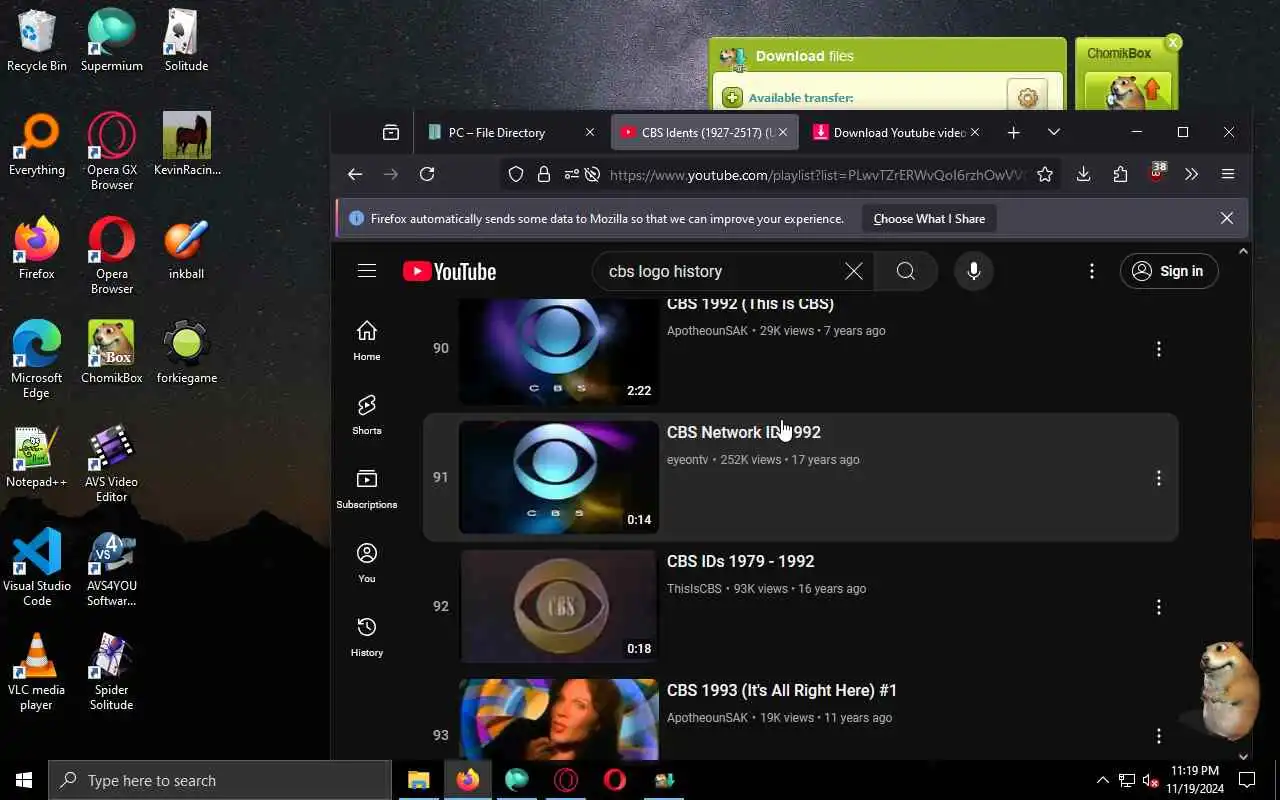The width and height of the screenshot is (1280, 800).
Task: Show site info via padlock icon
Action: [x=544, y=174]
